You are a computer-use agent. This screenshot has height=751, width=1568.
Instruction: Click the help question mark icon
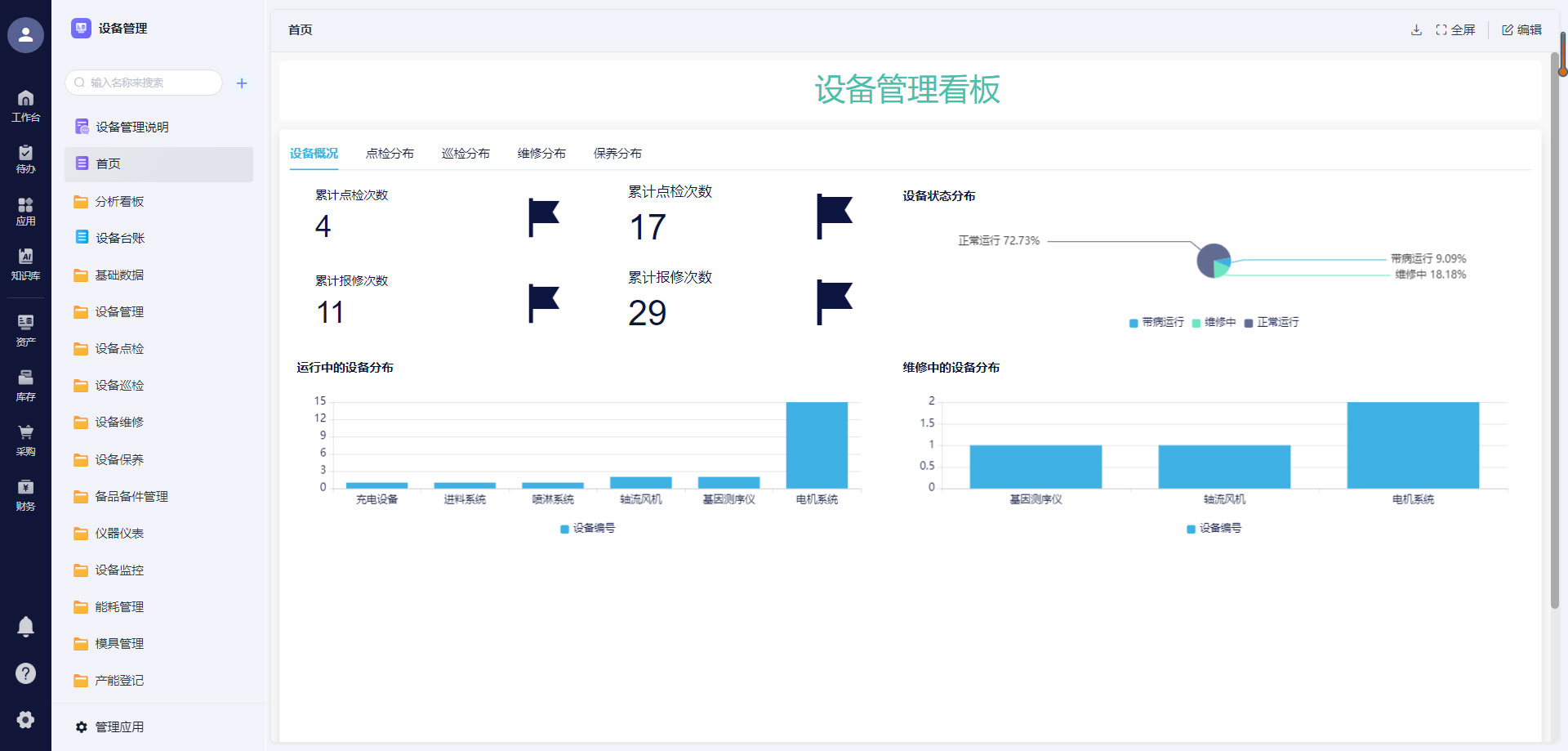point(25,673)
